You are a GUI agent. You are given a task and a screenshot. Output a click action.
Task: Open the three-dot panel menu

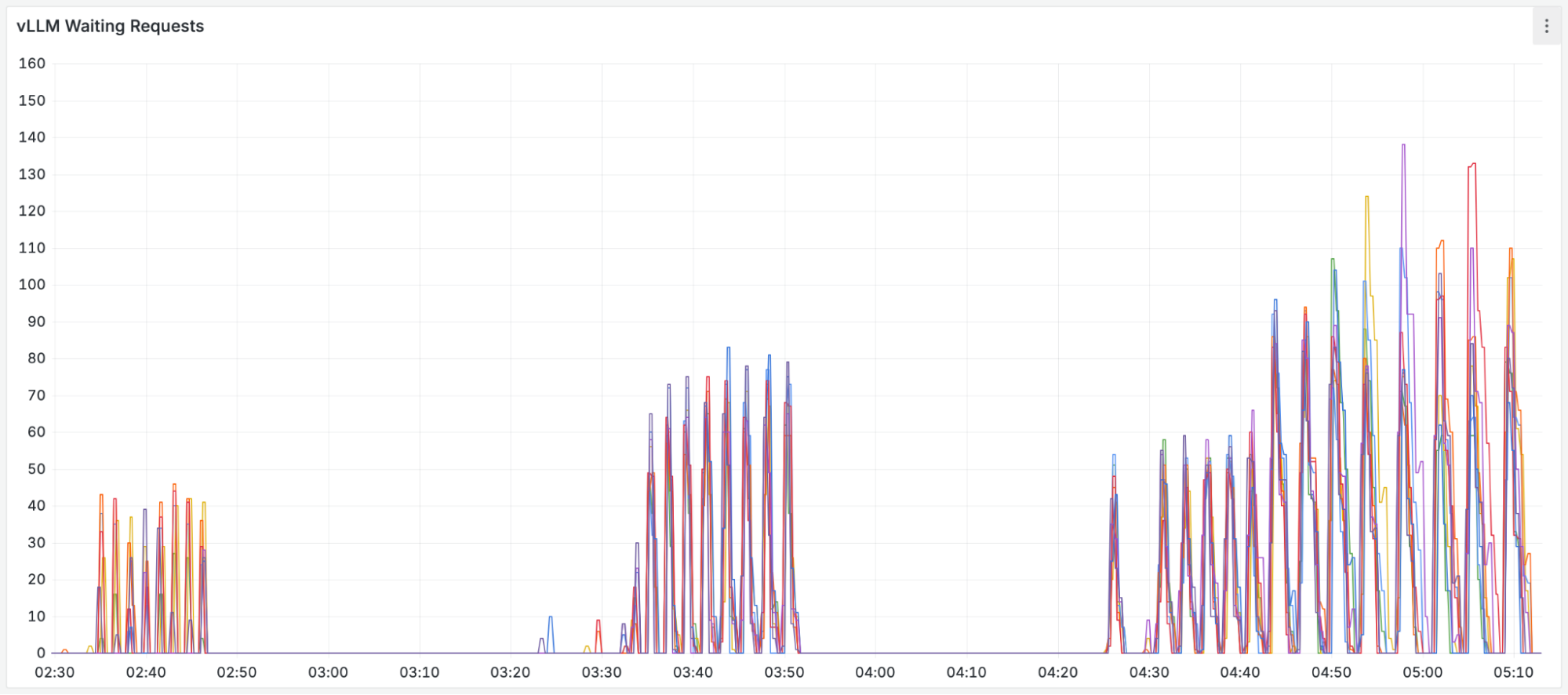[x=1546, y=27]
